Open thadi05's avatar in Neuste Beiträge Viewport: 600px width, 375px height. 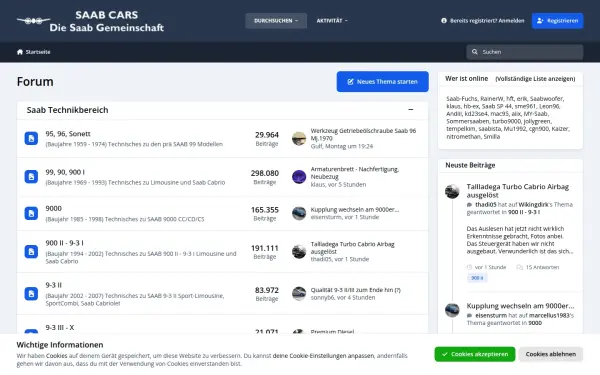click(452, 191)
